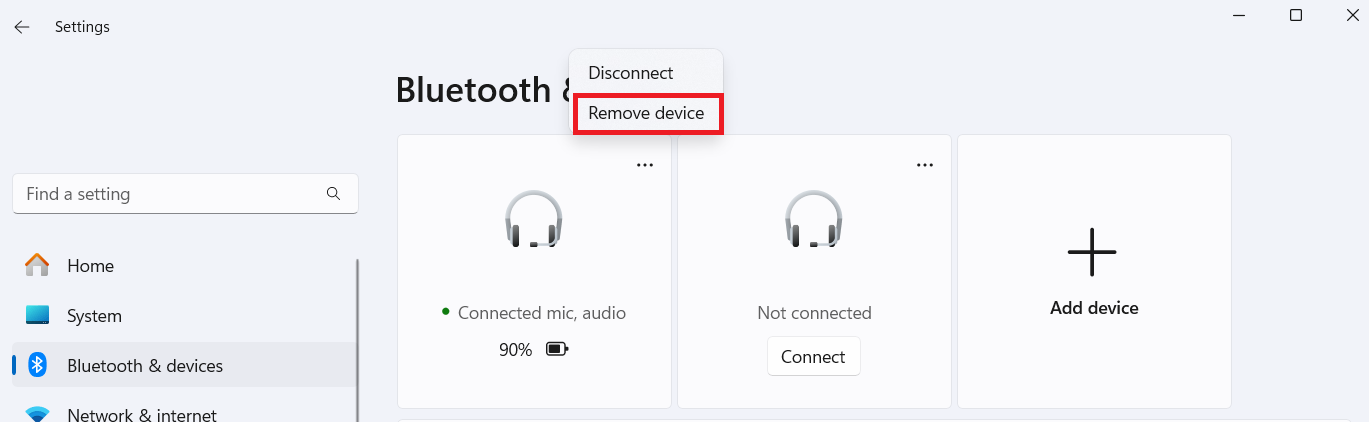Click the Network & internet Wi-Fi icon
Viewport: 1369px width, 422px height.
coord(37,414)
